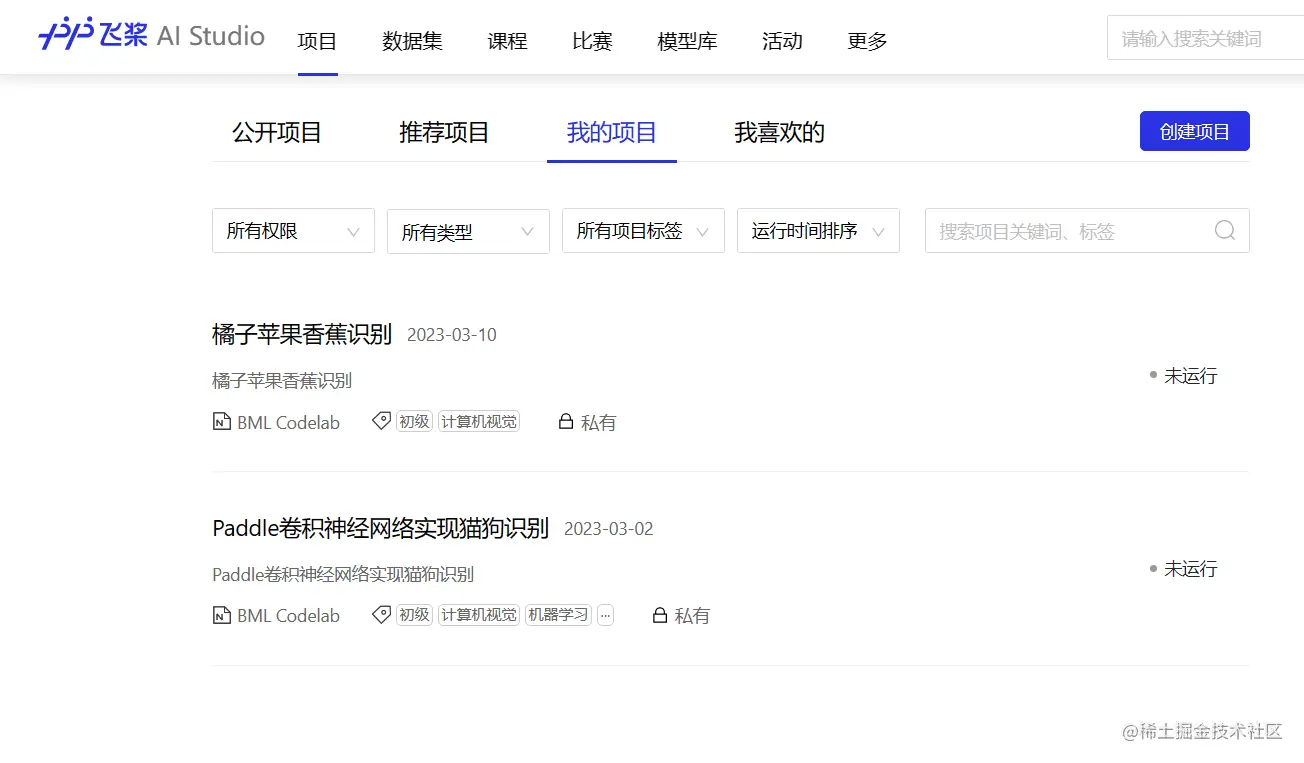
Task: Open 数据集 in the top navigation
Action: [x=412, y=41]
